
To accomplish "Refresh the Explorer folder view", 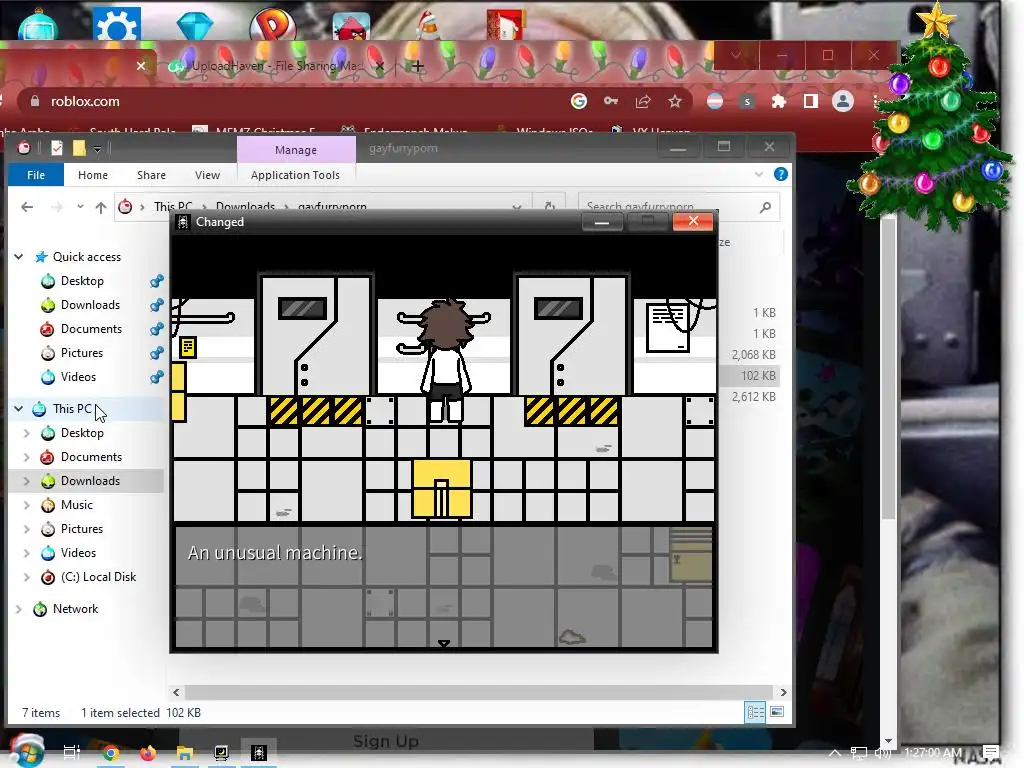I will click(550, 206).
